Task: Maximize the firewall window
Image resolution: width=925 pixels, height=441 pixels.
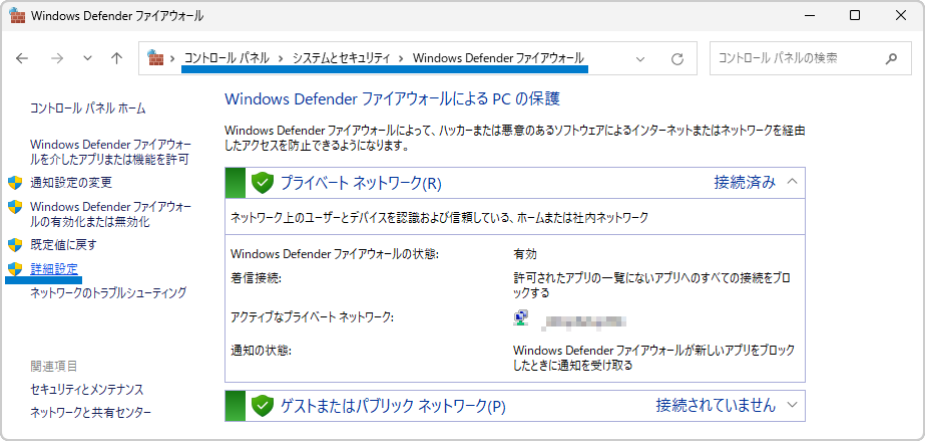Action: click(x=854, y=16)
